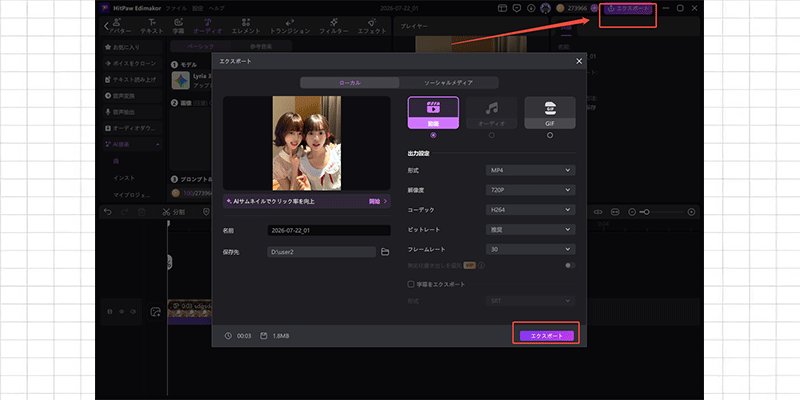Click the undo arrow in timeline toolbar
800x400 pixels.
pyautogui.click(x=108, y=212)
